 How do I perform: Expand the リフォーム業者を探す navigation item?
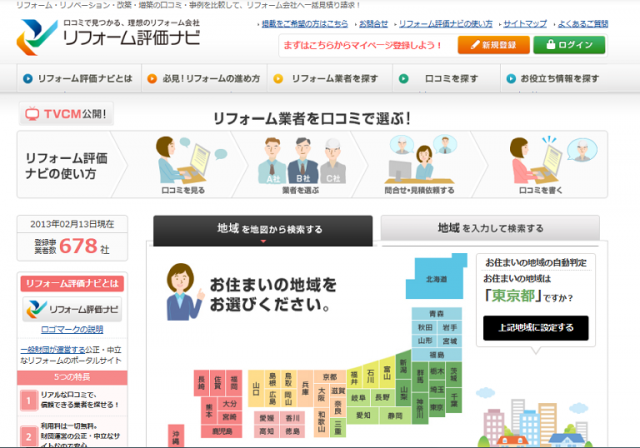pos(328,78)
